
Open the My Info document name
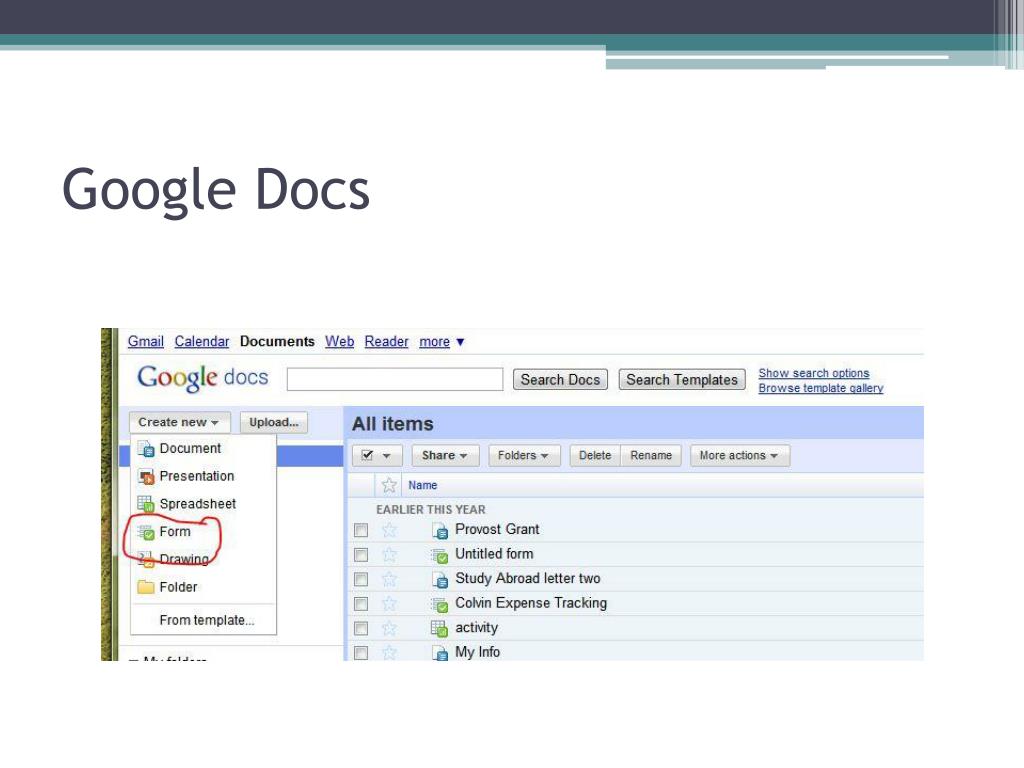pyautogui.click(x=477, y=652)
